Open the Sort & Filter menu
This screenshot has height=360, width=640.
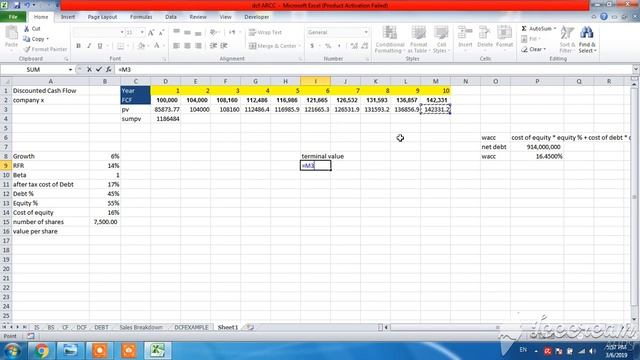[x=567, y=39]
